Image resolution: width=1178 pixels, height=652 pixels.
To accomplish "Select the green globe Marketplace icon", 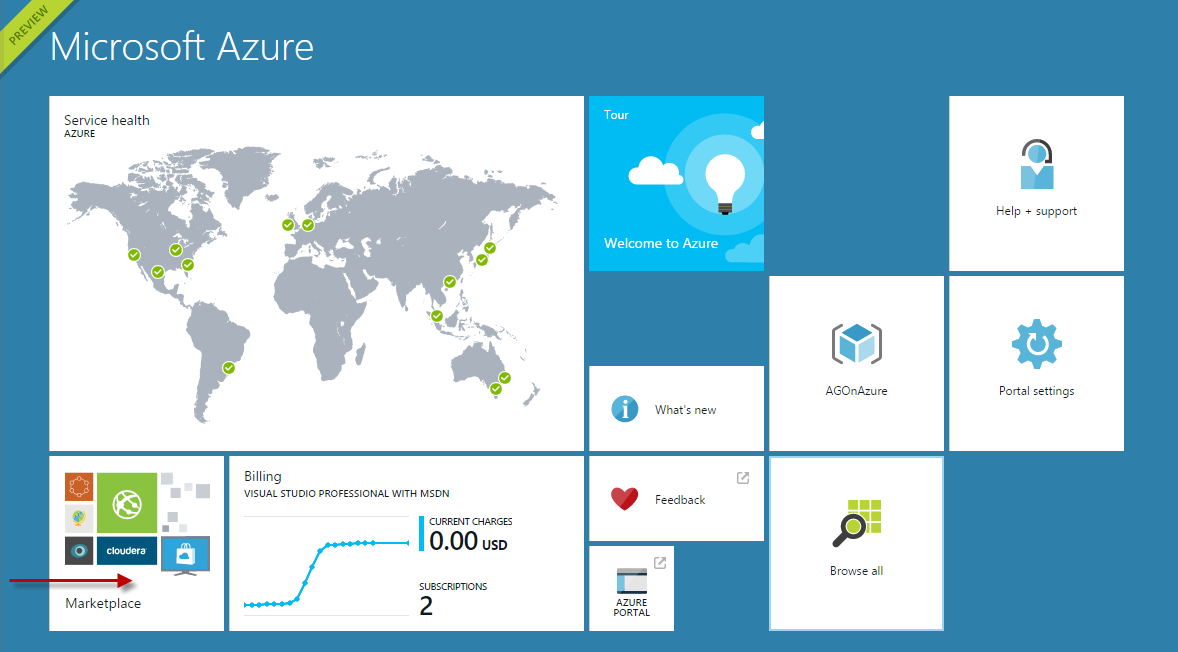I will [127, 502].
